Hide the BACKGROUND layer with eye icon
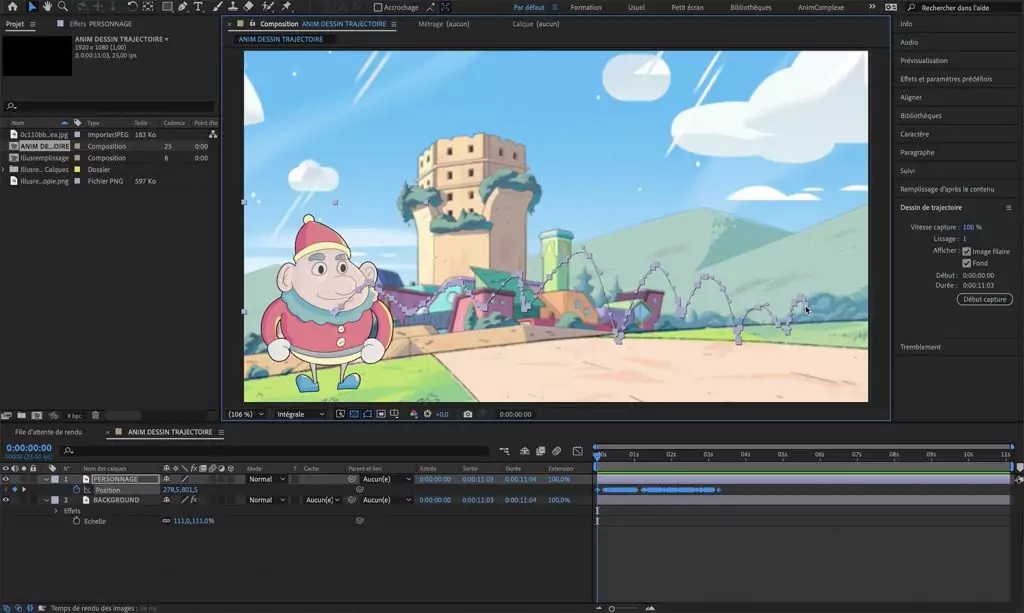 coord(6,500)
